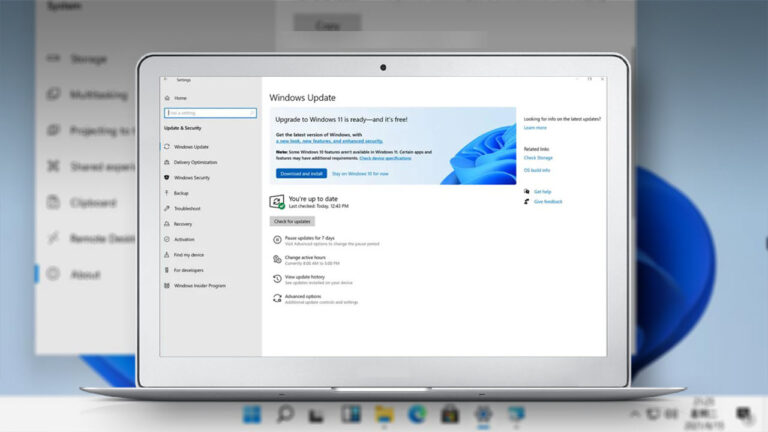Expand hidden system tray icons chevron
The height and width of the screenshot is (432, 768).
pyautogui.click(x=635, y=414)
